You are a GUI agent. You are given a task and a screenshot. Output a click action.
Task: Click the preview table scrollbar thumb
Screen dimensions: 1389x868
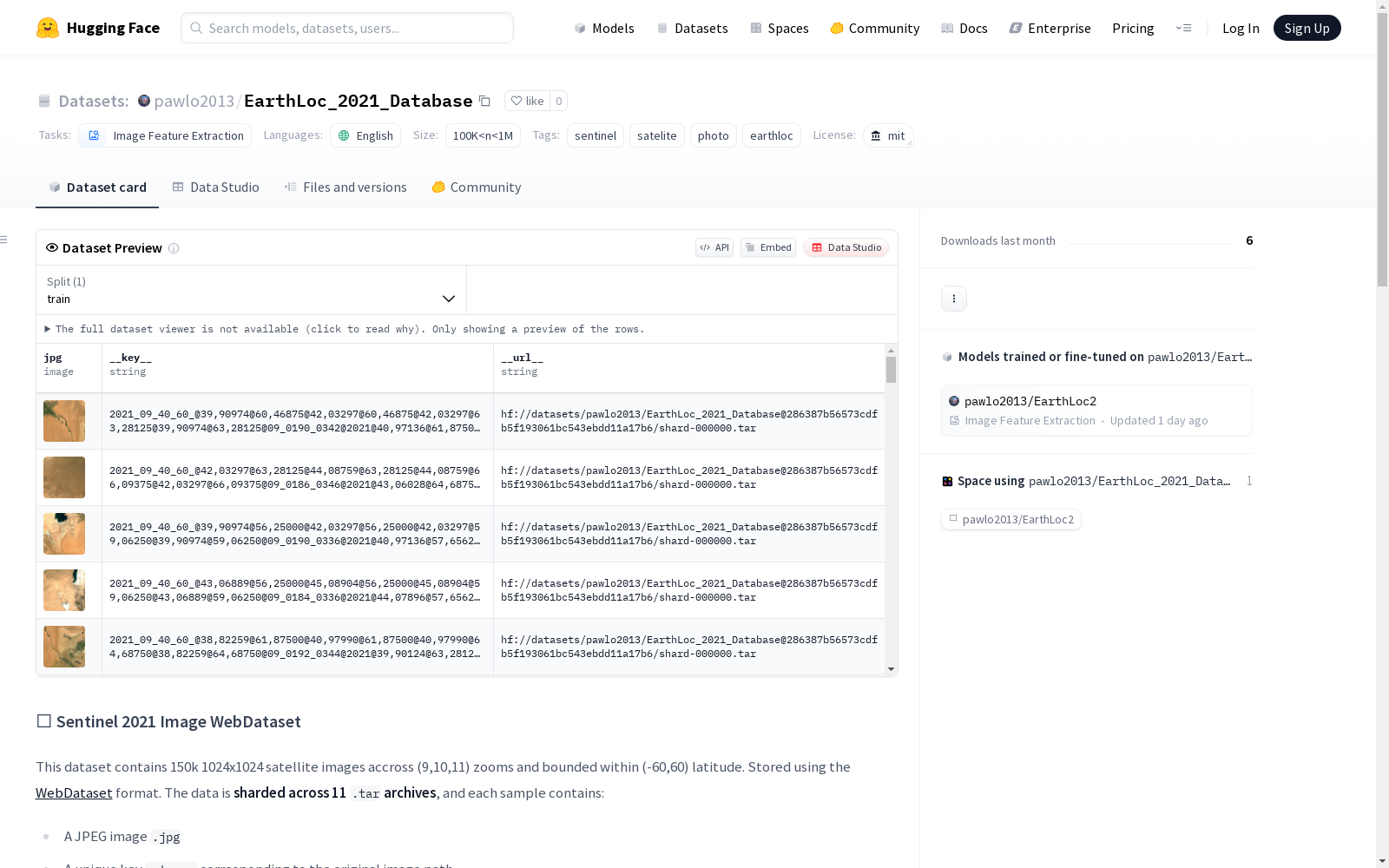[891, 370]
